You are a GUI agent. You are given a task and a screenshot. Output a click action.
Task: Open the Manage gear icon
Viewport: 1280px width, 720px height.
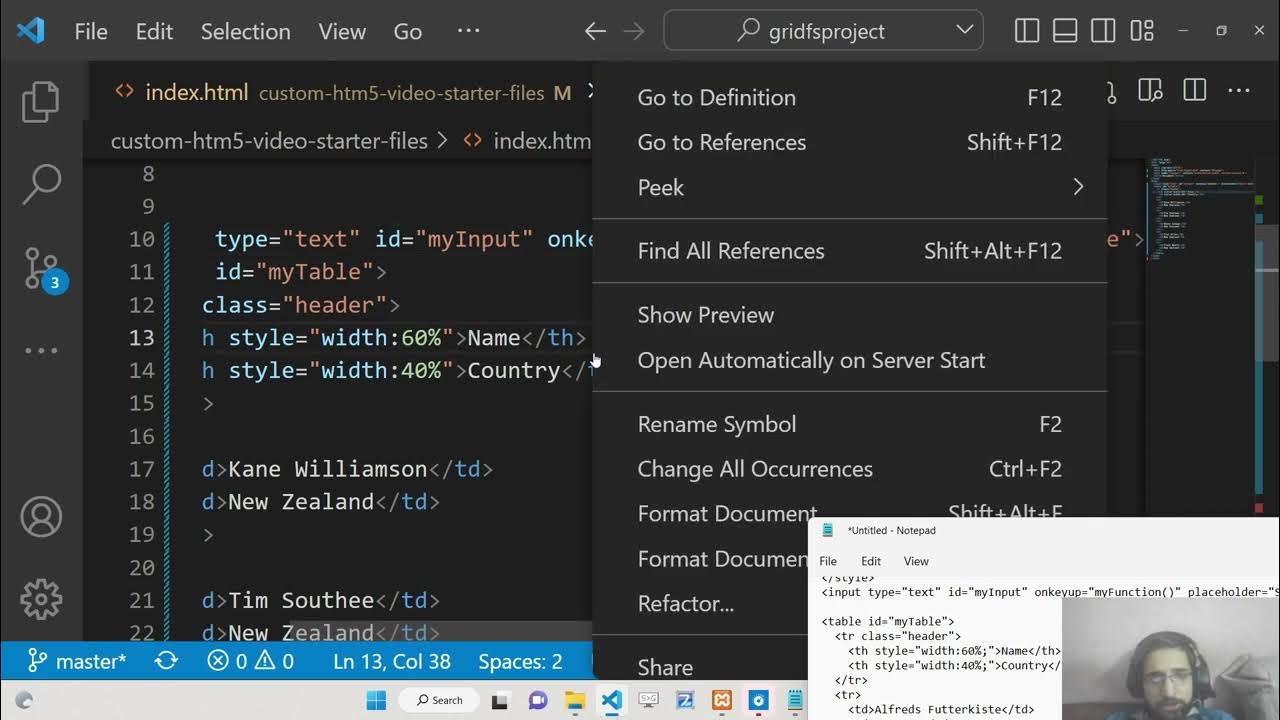(41, 599)
